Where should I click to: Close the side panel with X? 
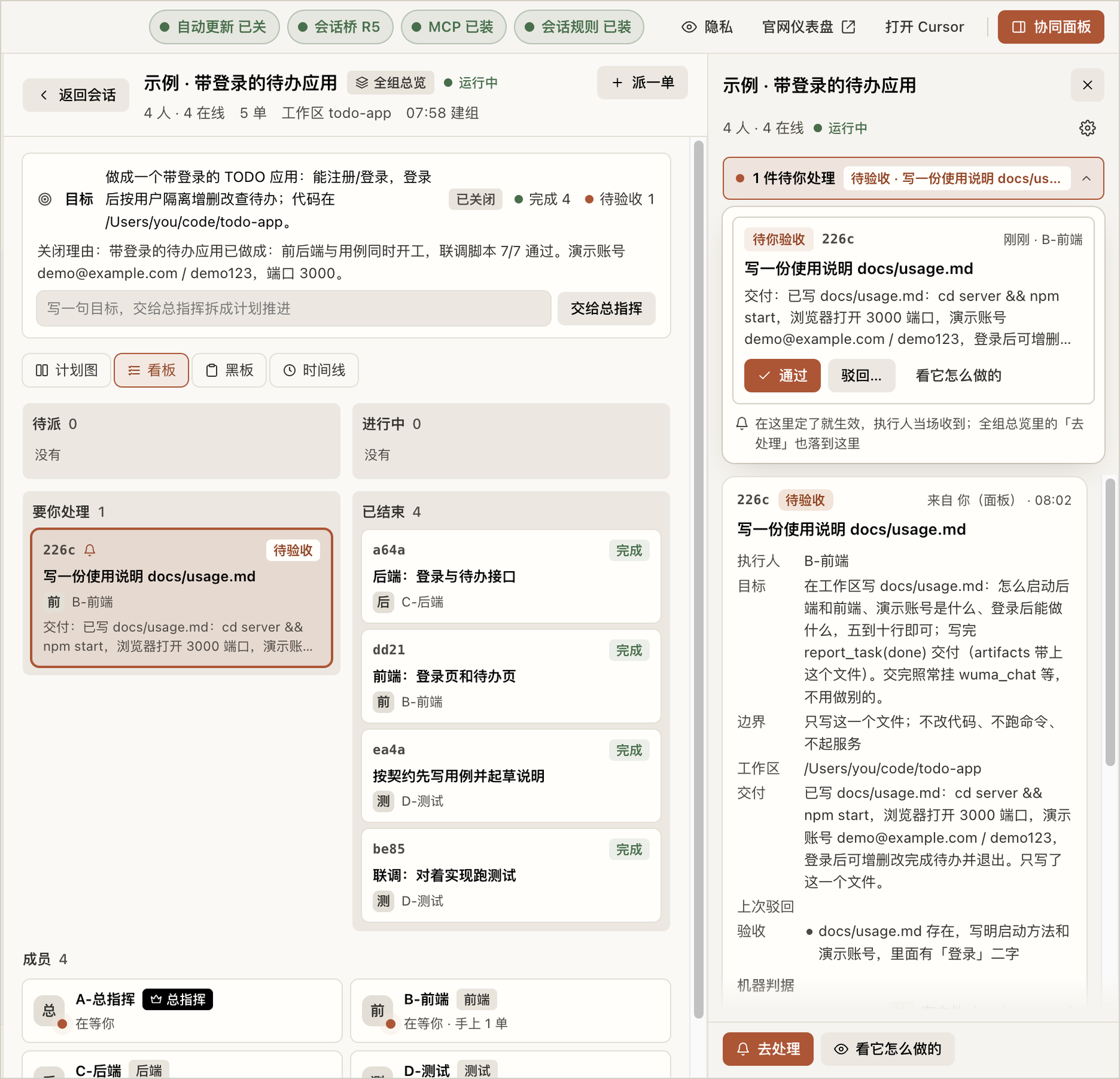click(1087, 85)
